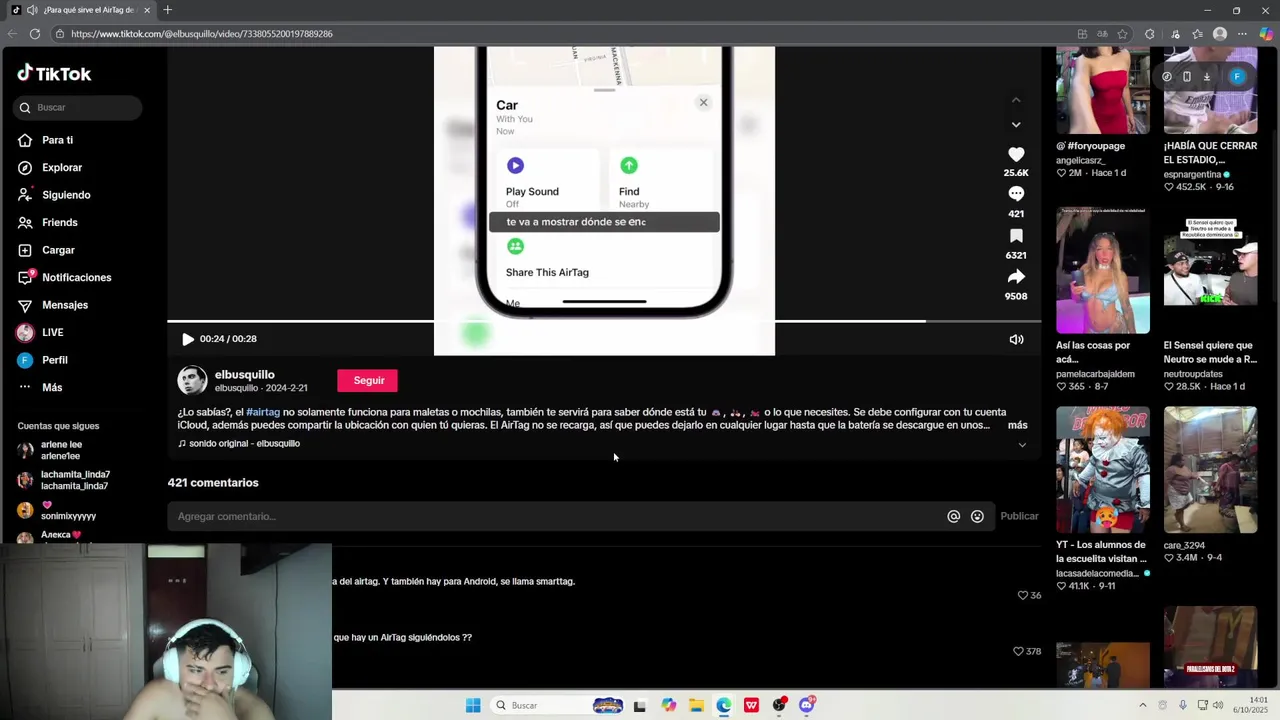Open the LIVE section

pyautogui.click(x=52, y=332)
